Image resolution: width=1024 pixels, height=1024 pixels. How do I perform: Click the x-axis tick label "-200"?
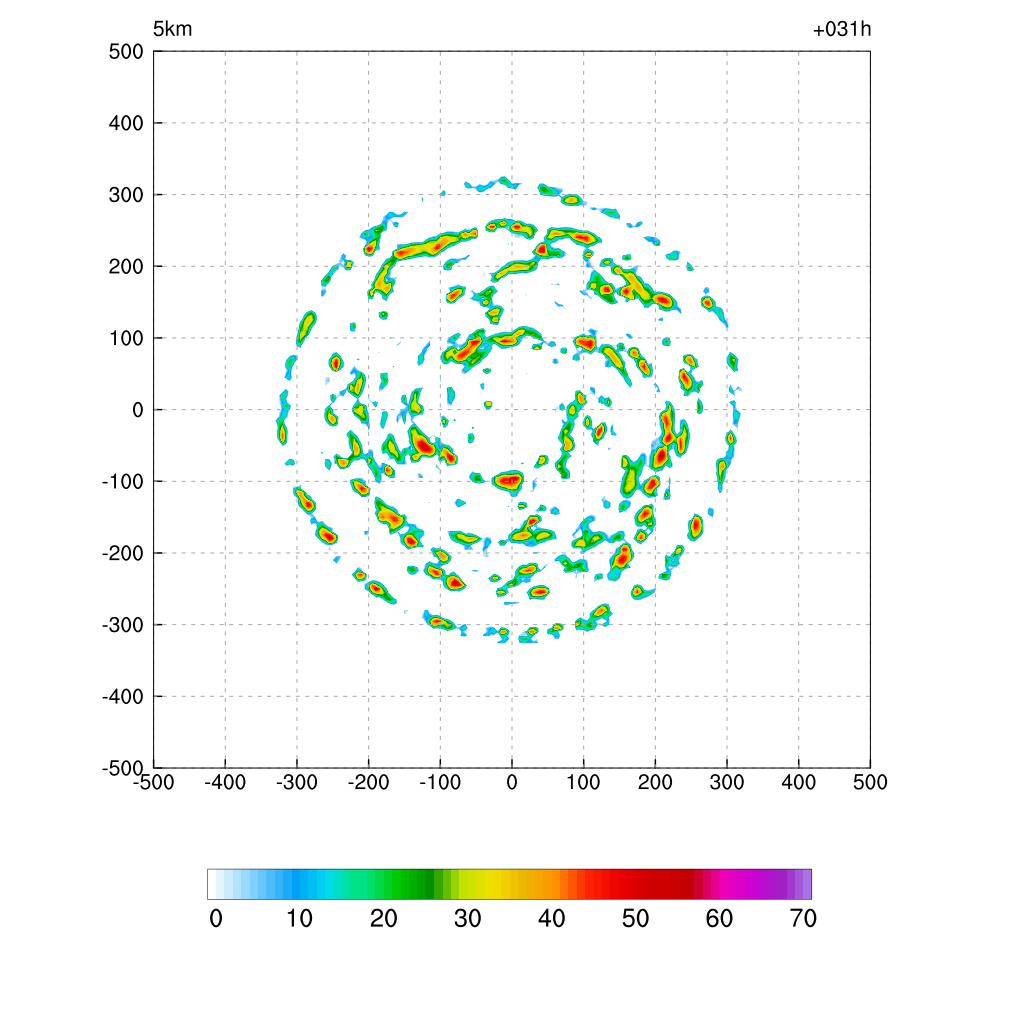pos(368,782)
